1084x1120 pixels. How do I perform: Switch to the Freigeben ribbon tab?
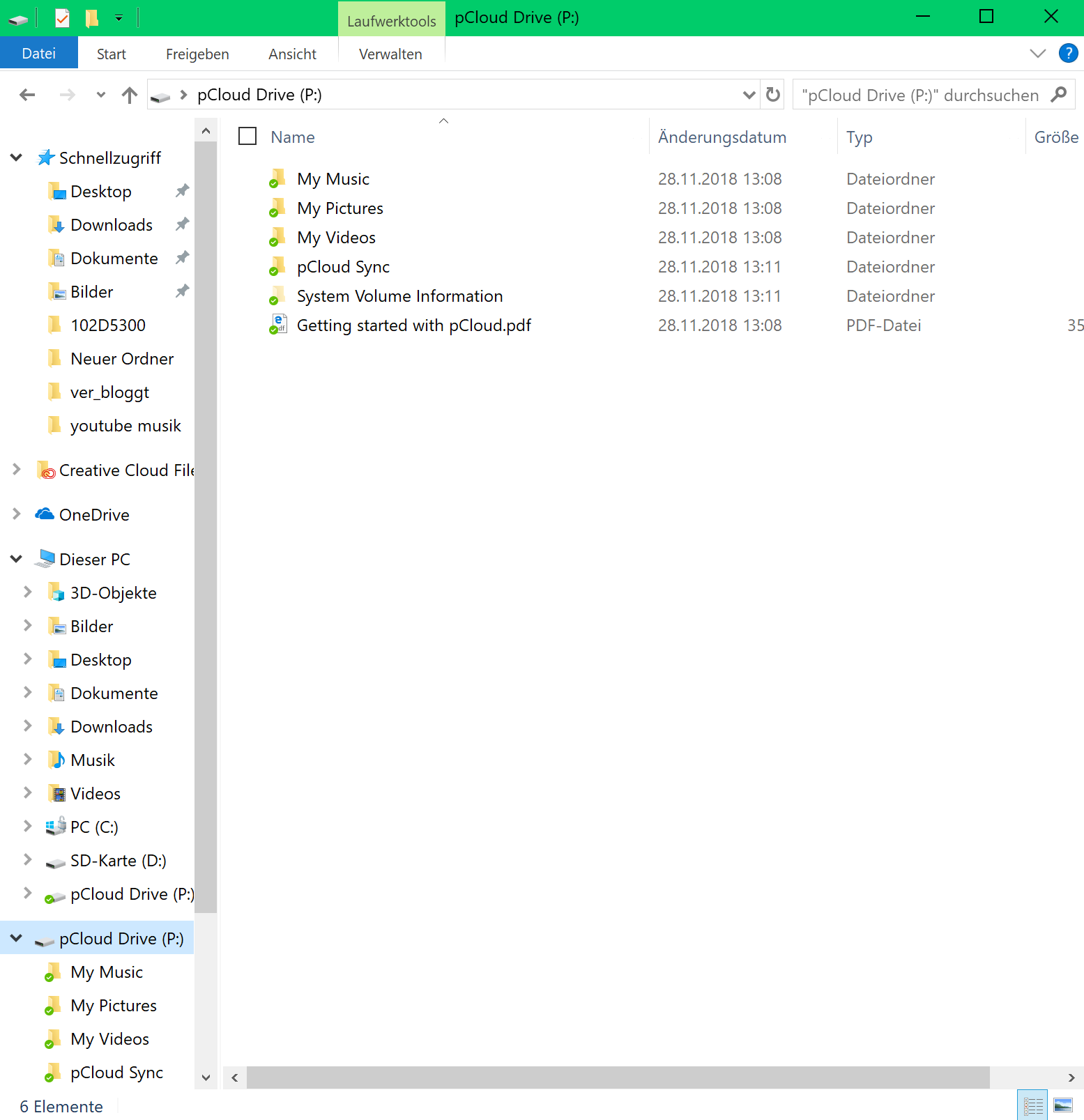point(197,54)
